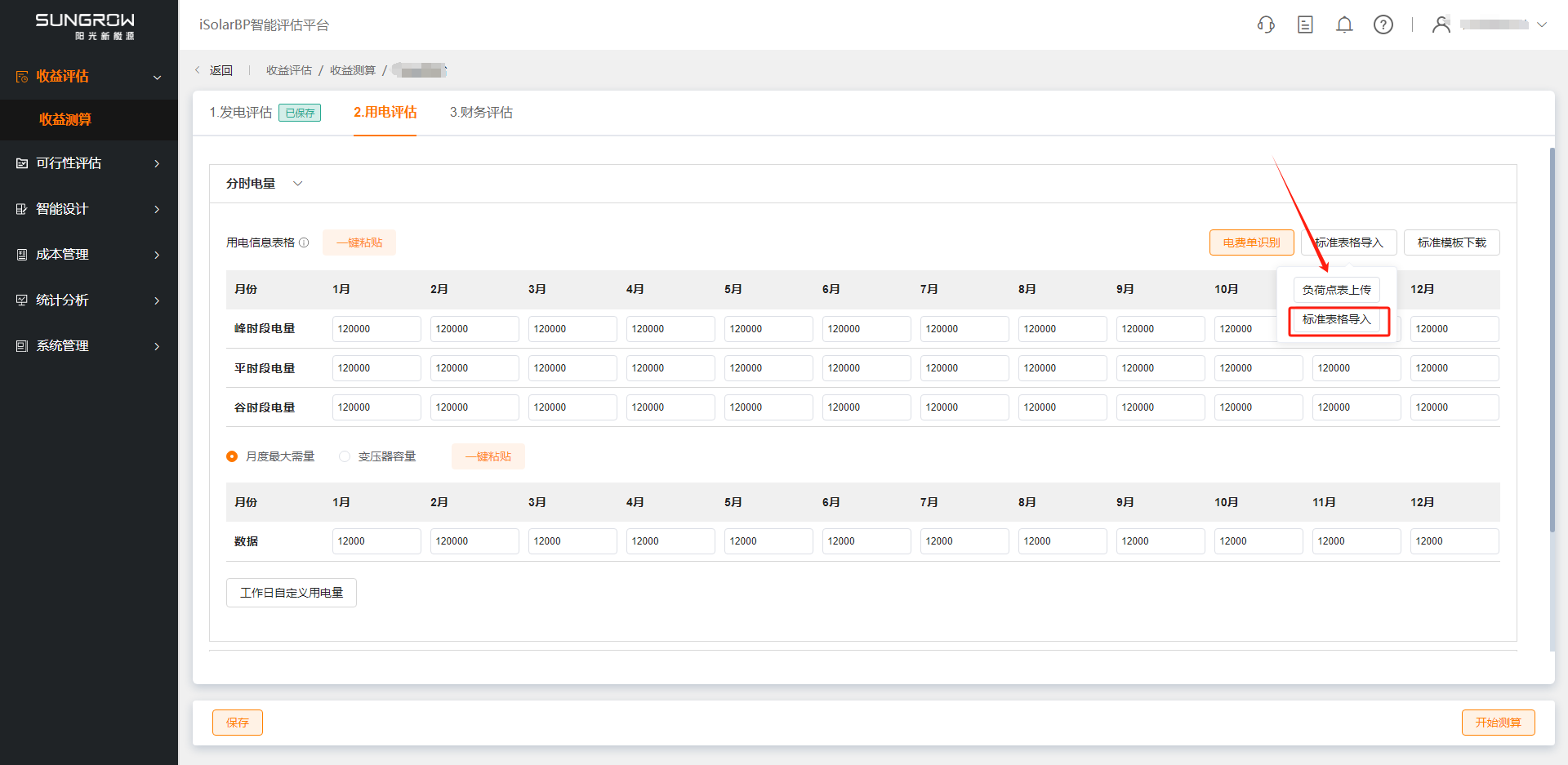Expand the 智能设计 sidebar menu

[x=157, y=209]
